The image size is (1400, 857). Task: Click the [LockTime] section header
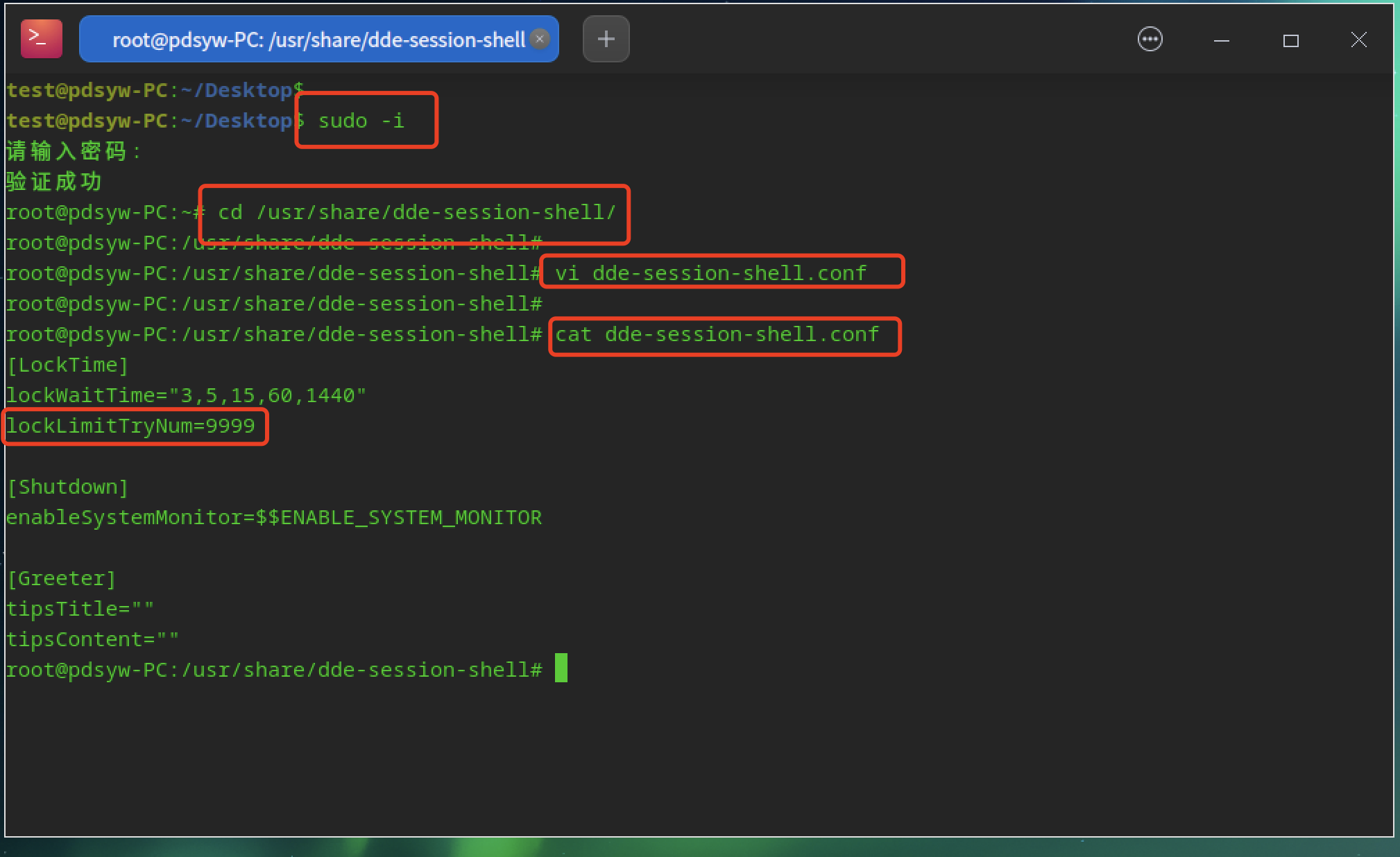[67, 365]
